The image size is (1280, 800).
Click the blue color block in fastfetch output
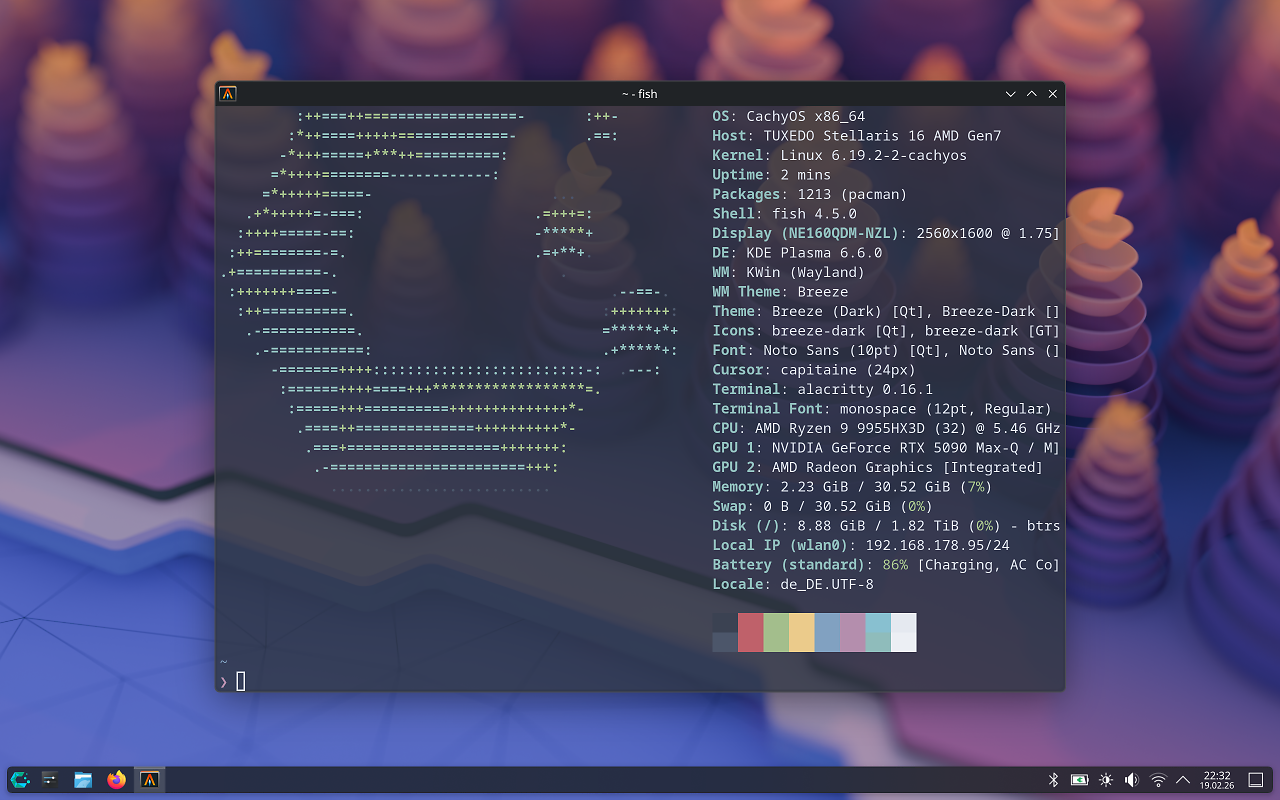click(827, 633)
